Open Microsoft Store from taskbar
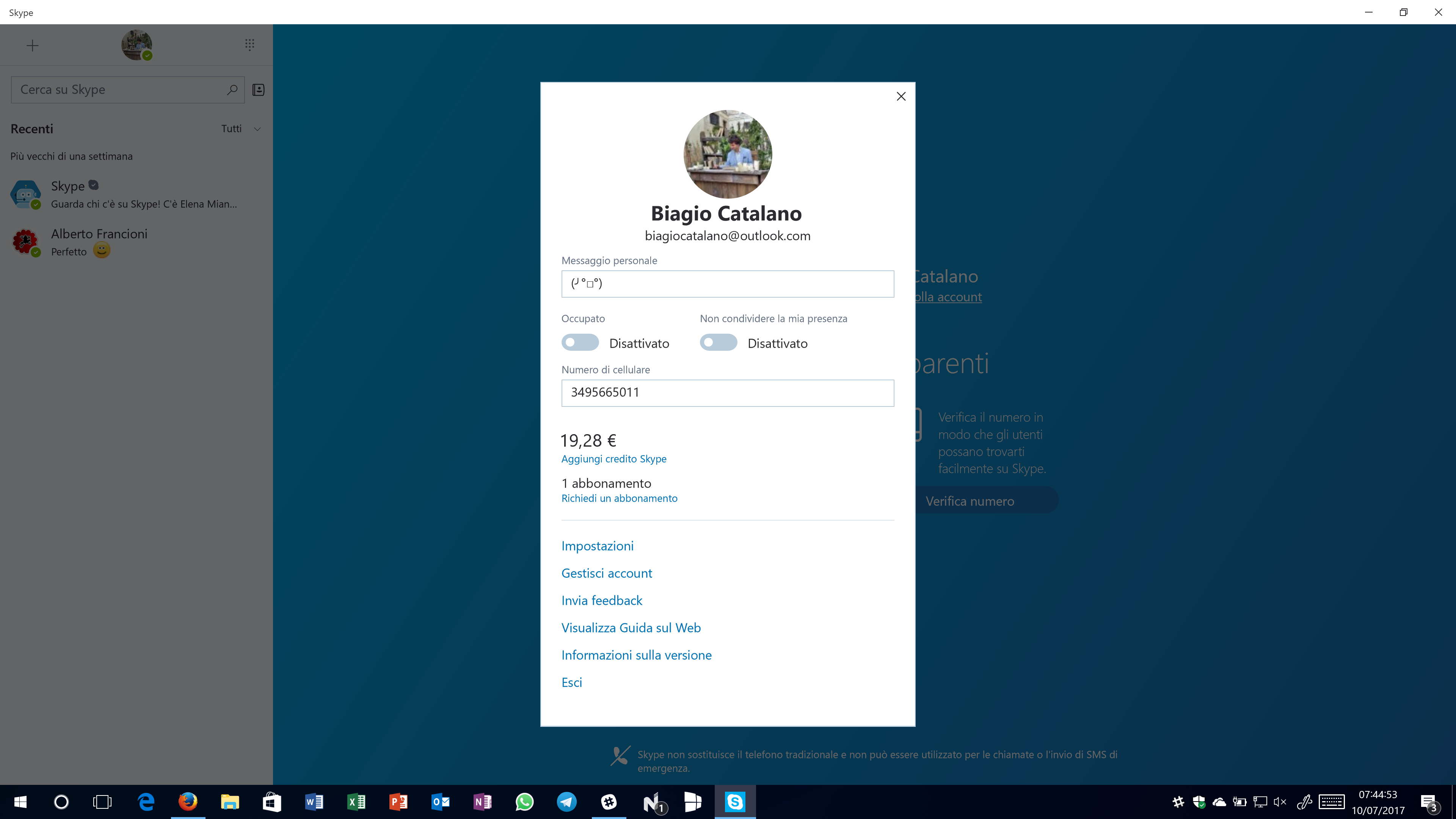Screen dimensions: 1456x819 coord(272,802)
